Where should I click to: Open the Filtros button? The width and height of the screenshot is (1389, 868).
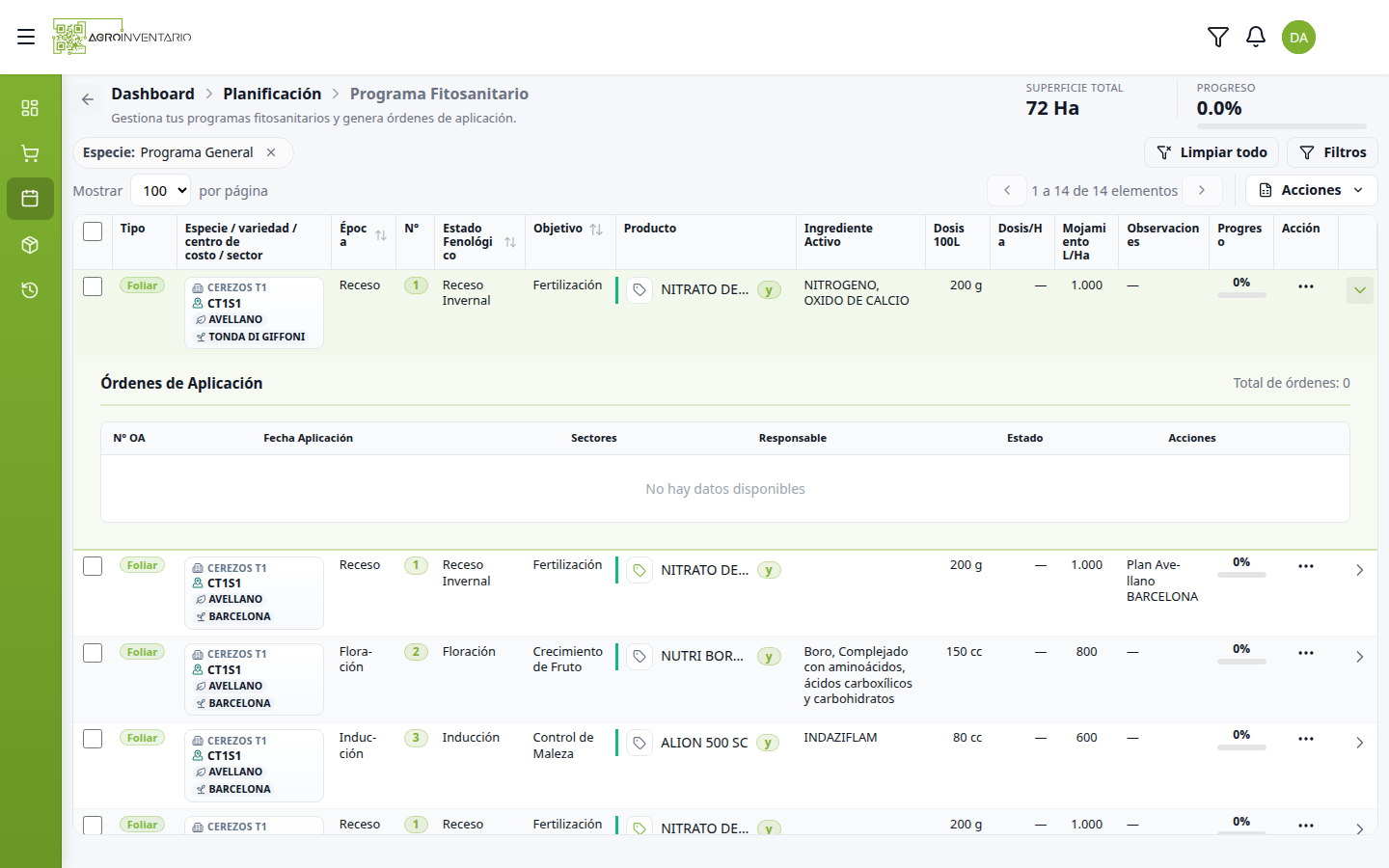pyautogui.click(x=1332, y=152)
